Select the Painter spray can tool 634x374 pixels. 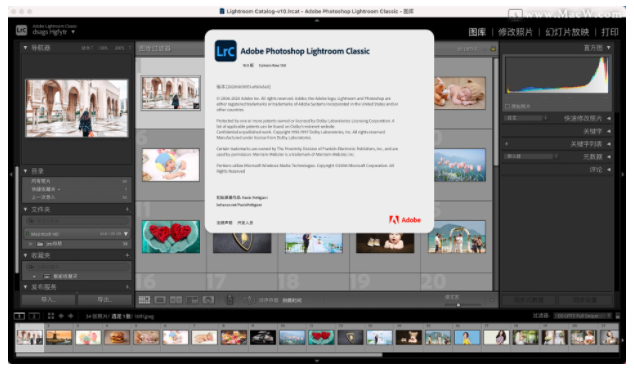(x=230, y=300)
